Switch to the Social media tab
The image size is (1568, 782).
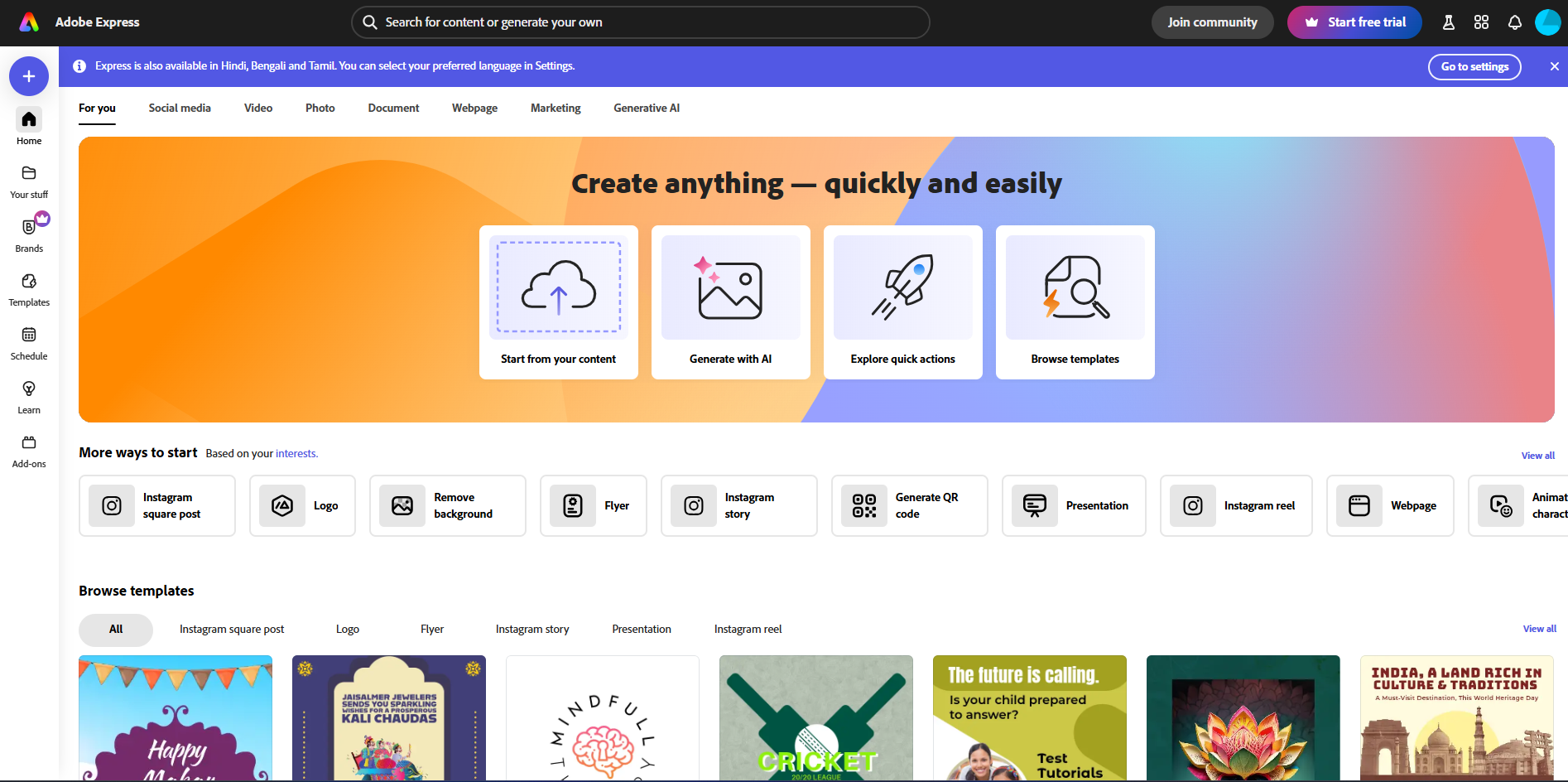click(180, 108)
